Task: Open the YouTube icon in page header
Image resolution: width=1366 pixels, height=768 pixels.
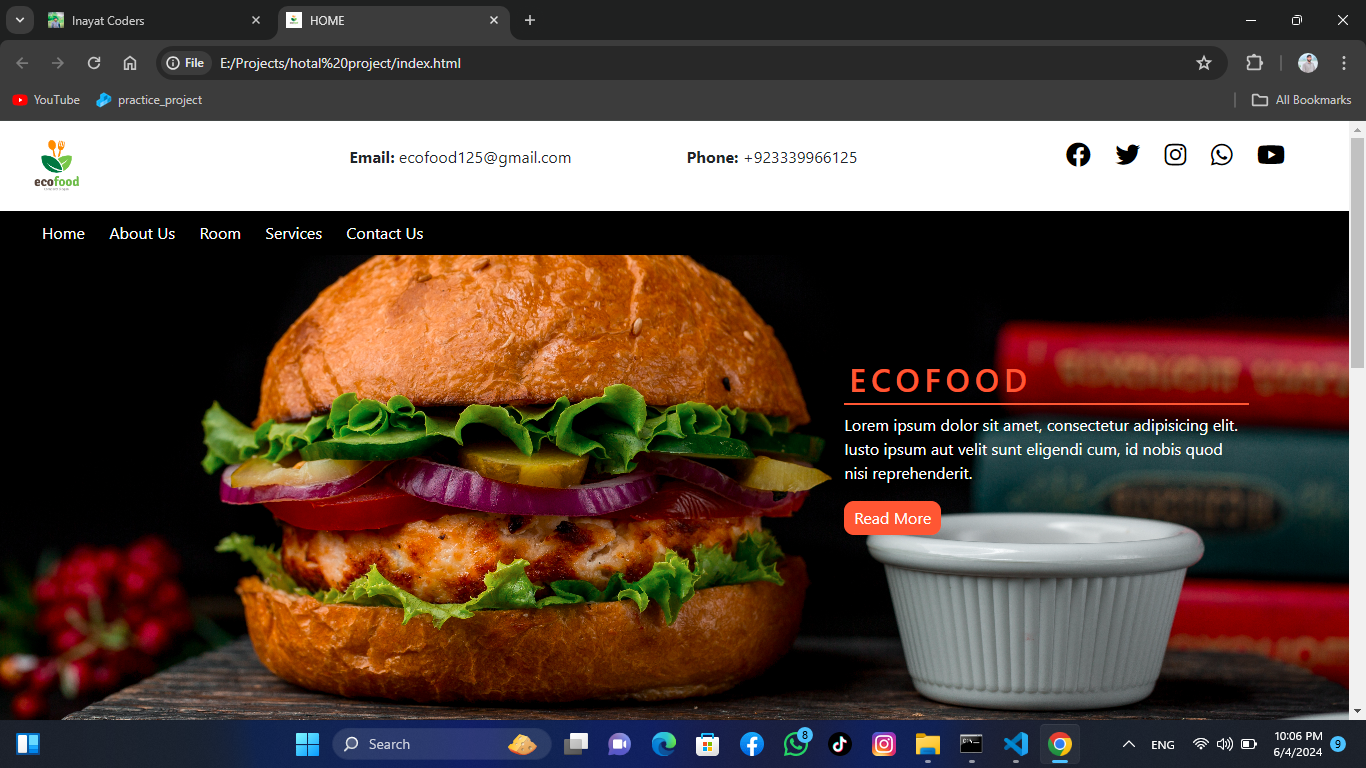Action: [x=1270, y=155]
